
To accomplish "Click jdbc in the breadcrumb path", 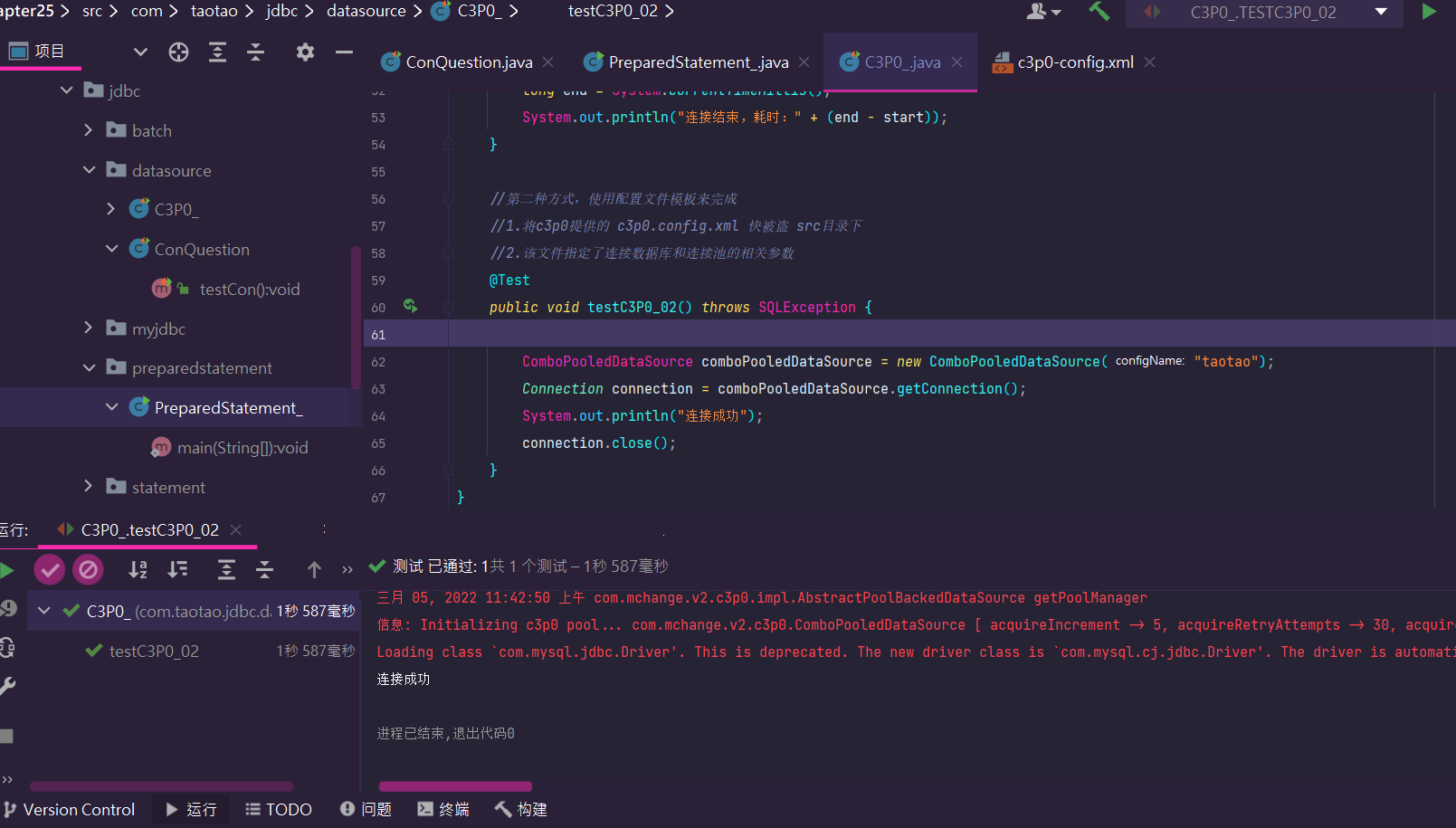I will [x=281, y=11].
